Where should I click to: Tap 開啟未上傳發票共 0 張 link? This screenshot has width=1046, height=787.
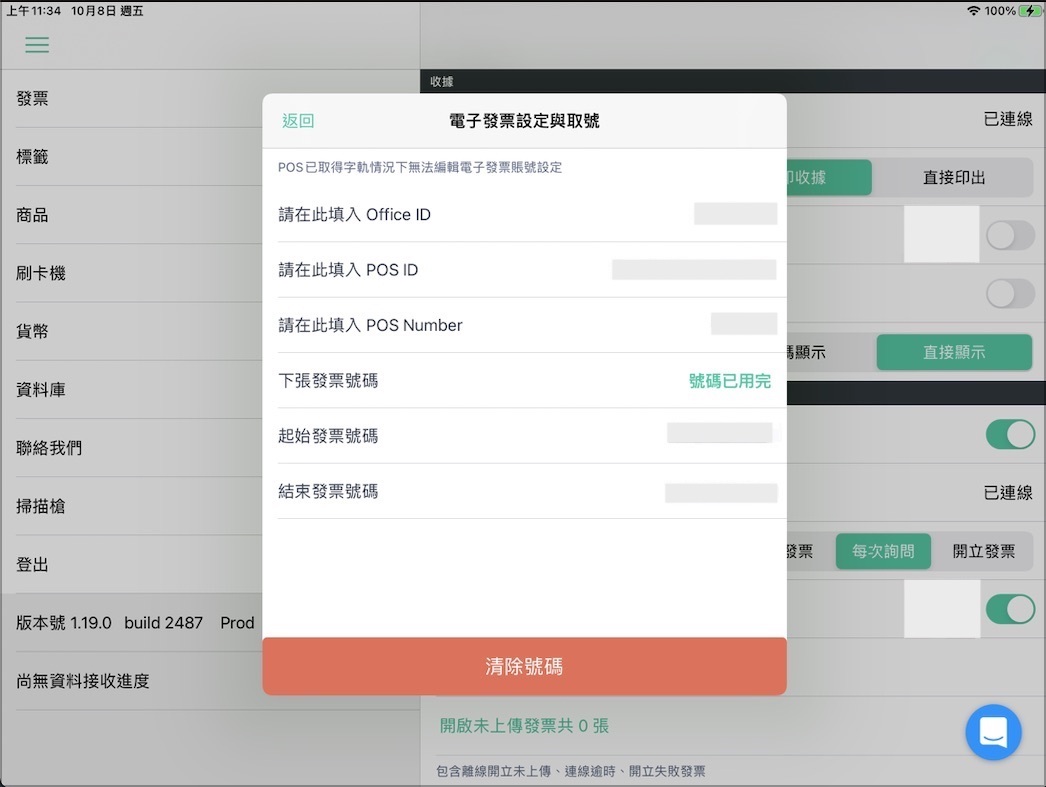[524, 726]
